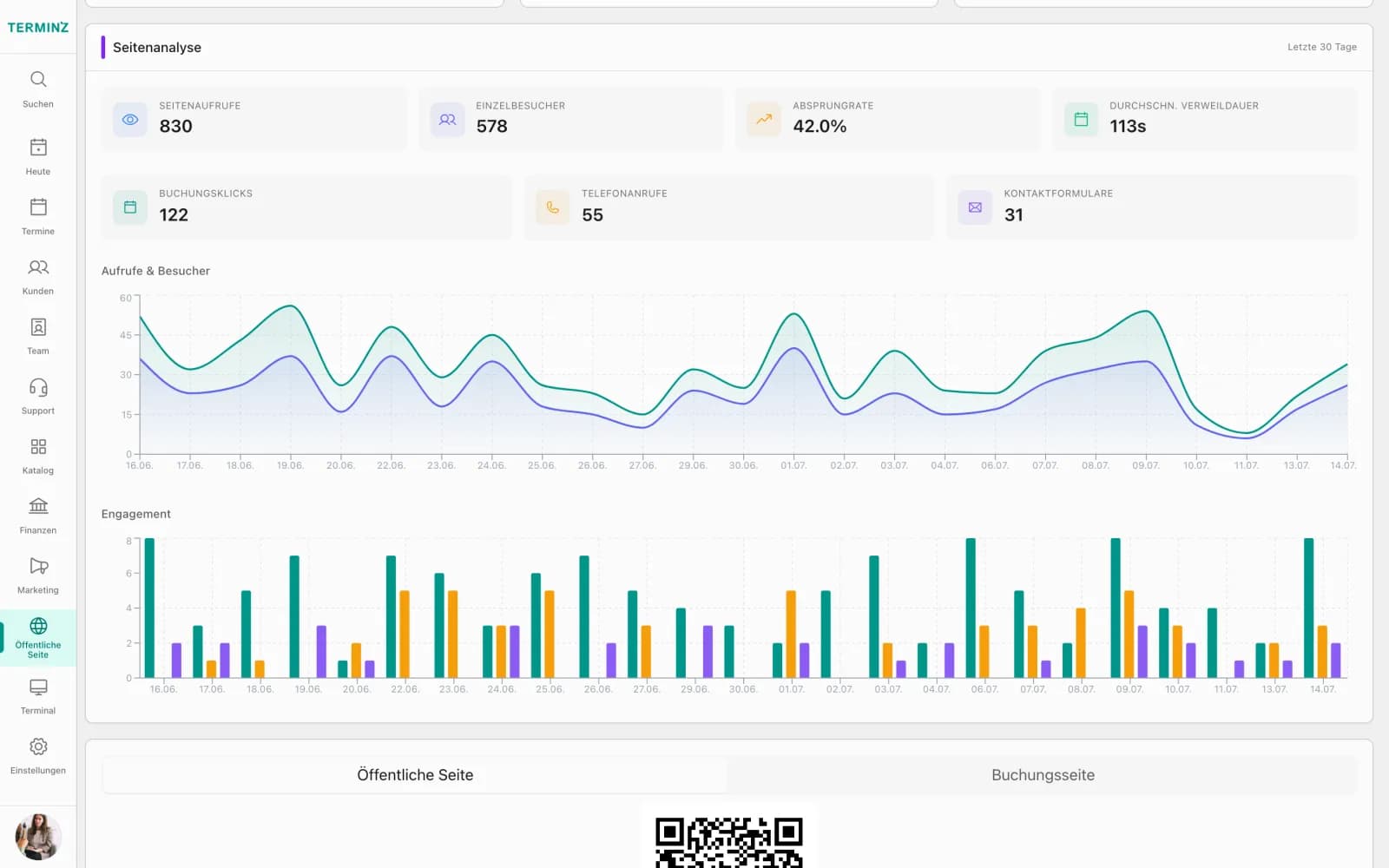Click the Einzelbesucher people icon

pyautogui.click(x=447, y=120)
